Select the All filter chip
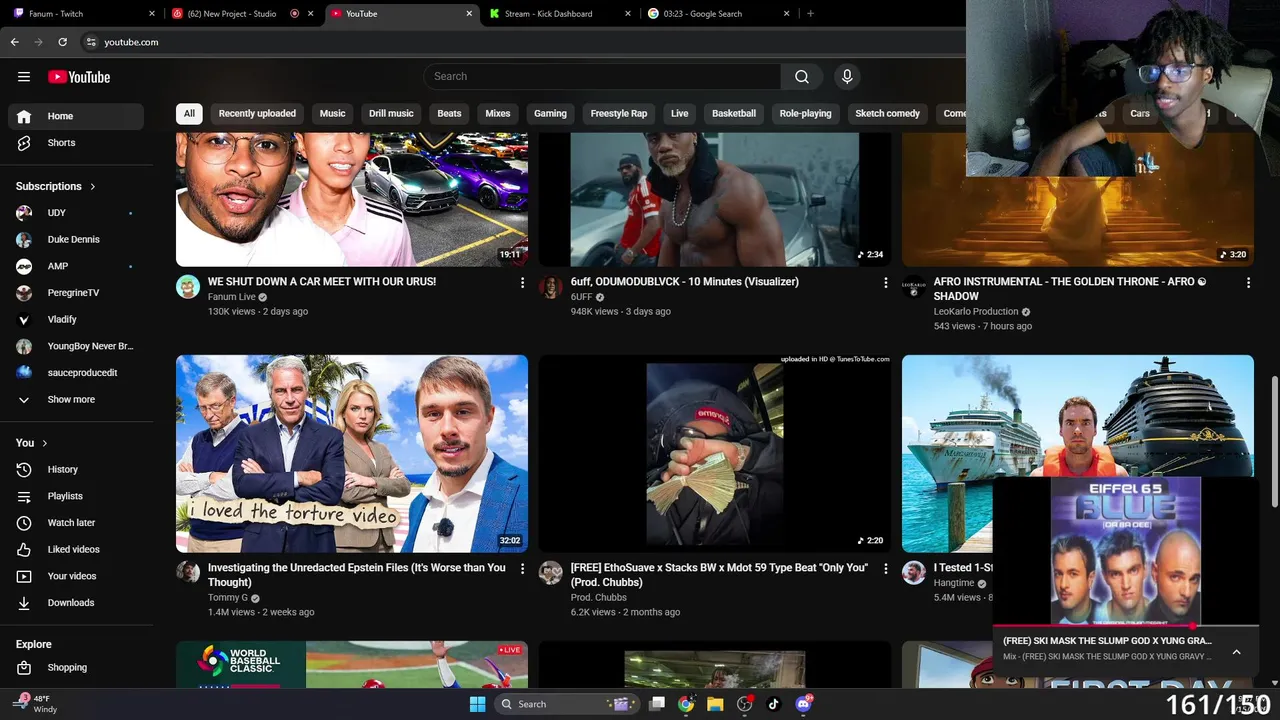 [x=189, y=114]
